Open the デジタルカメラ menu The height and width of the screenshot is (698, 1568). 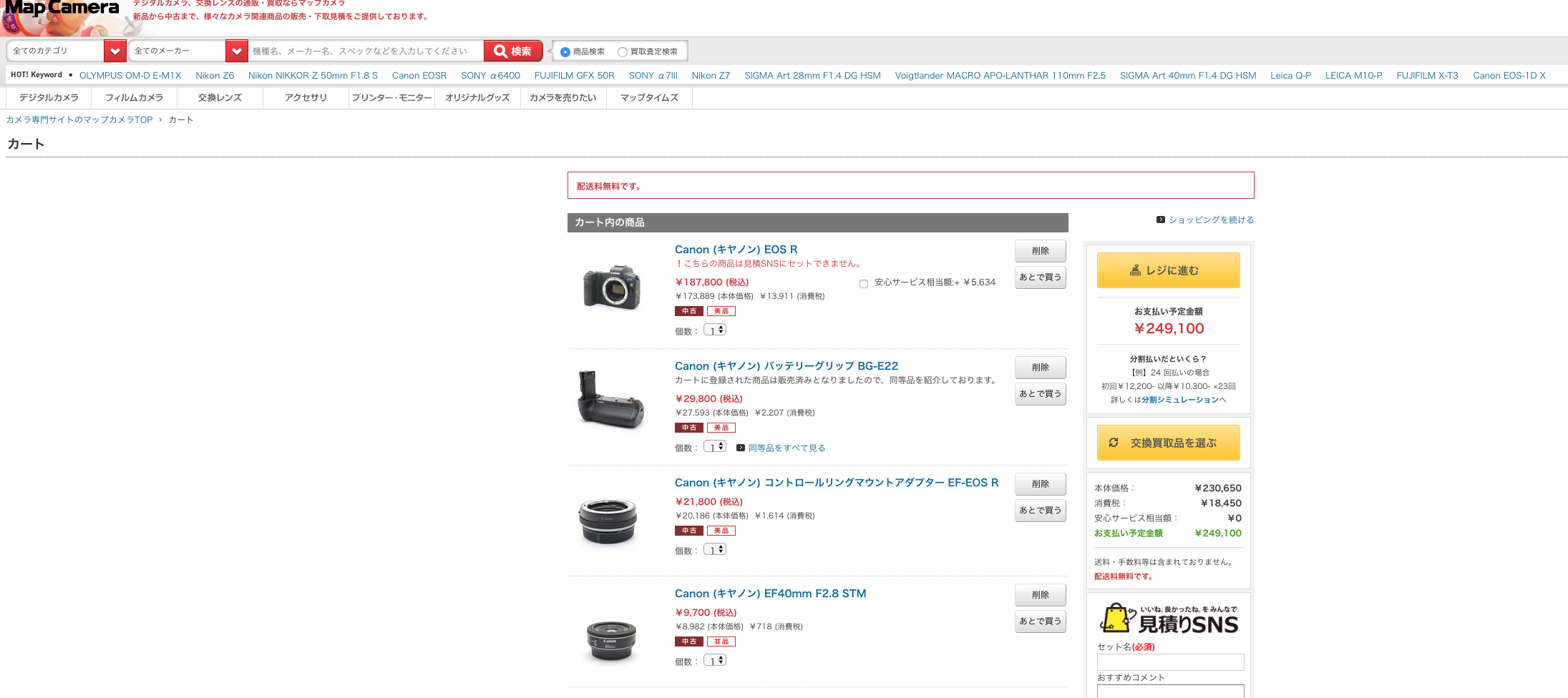tap(49, 98)
